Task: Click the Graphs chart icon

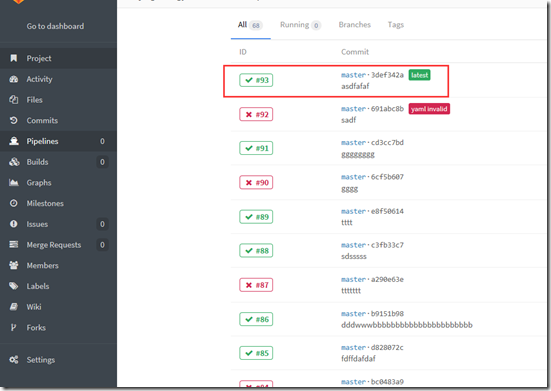Action: (x=14, y=183)
